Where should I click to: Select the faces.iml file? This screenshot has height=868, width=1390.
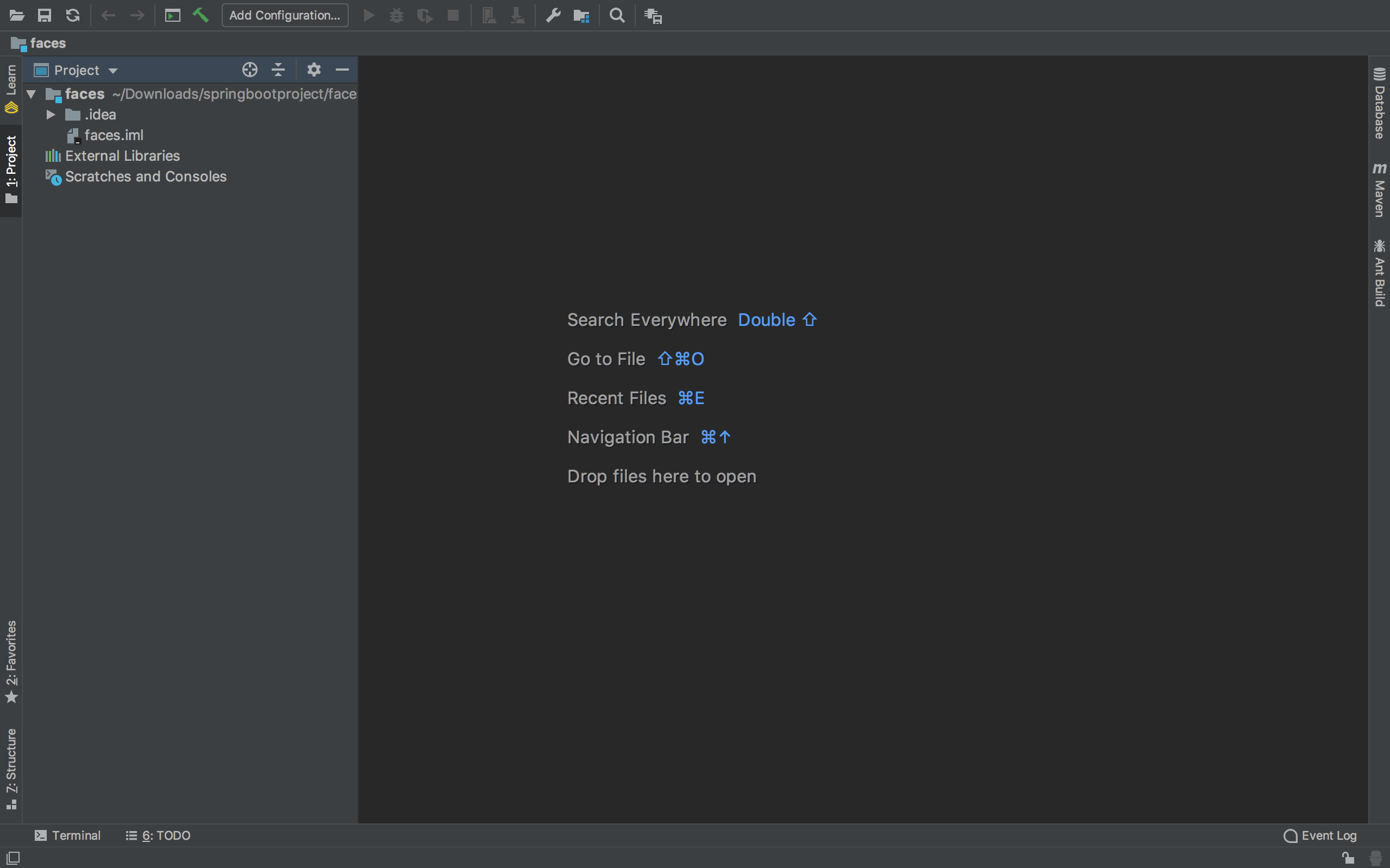(114, 135)
